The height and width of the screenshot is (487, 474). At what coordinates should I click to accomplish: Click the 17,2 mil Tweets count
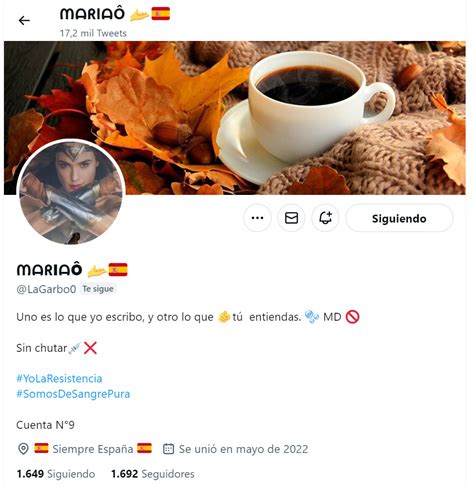pos(93,33)
